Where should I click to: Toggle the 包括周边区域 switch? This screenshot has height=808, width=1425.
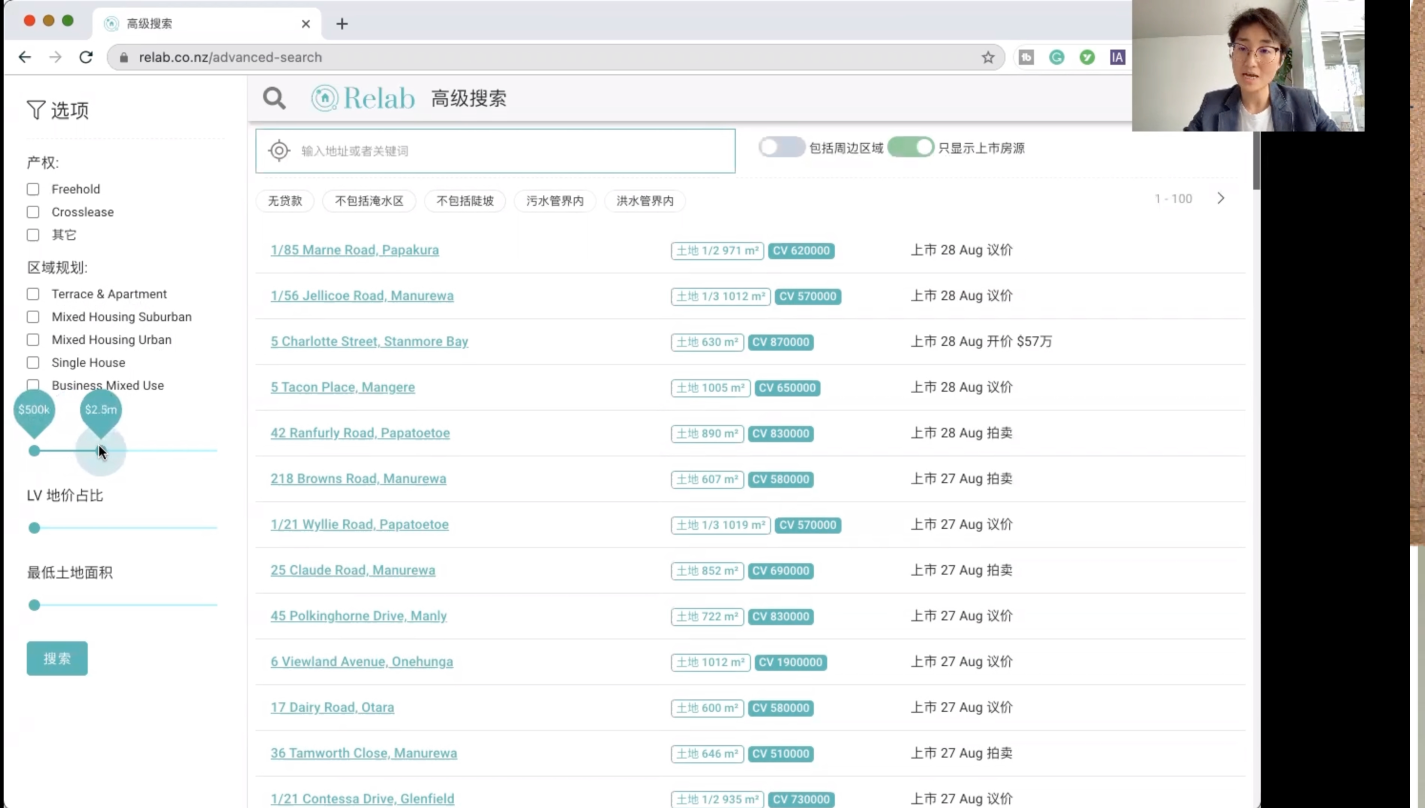click(x=781, y=148)
